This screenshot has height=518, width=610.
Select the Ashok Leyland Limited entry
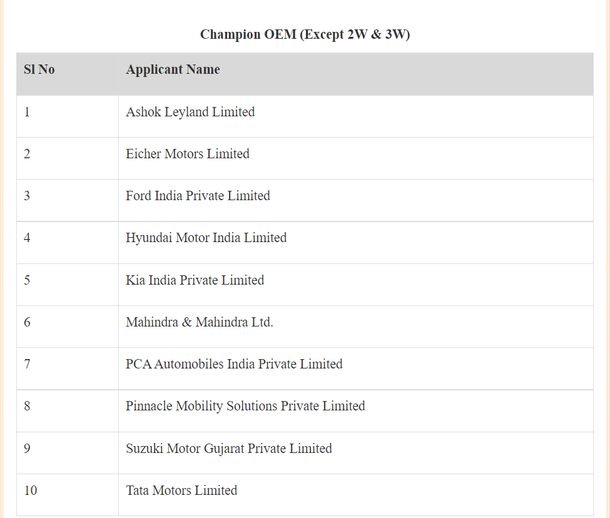click(190, 112)
